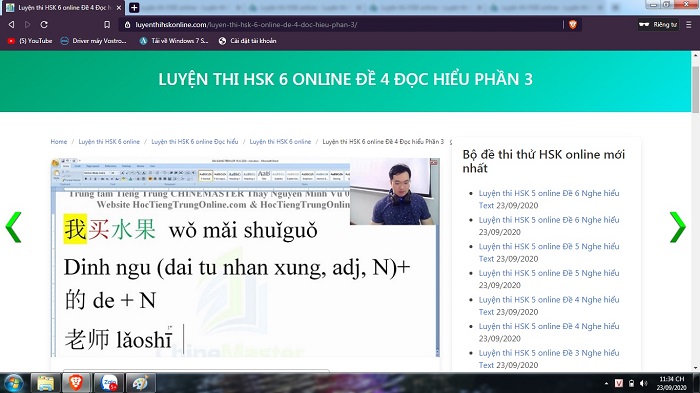Click the page title heading
Viewport: 700px width, 393px height.
346,79
